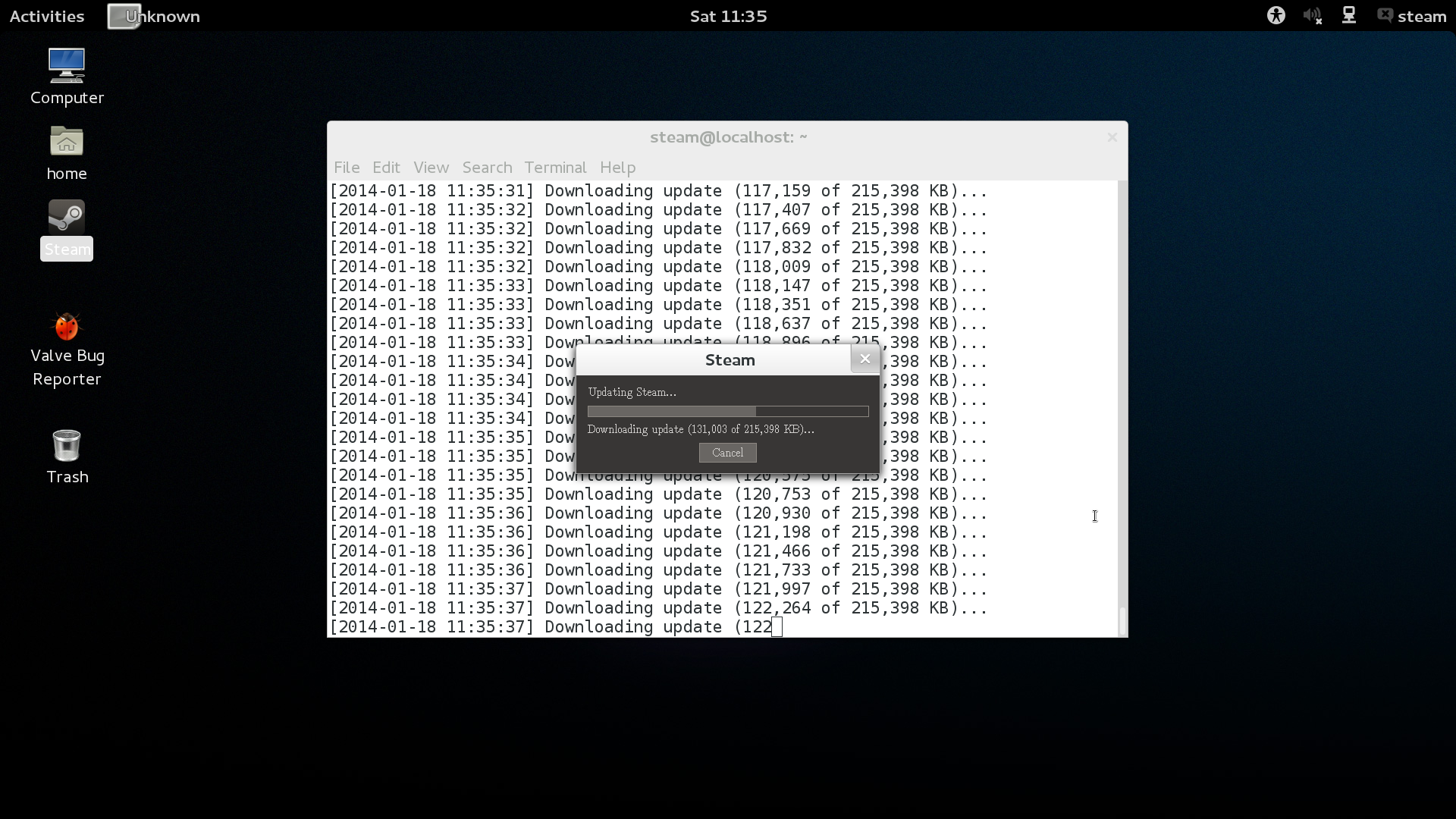Open the Terminal Edit menu
Image resolution: width=1456 pixels, height=819 pixels.
[x=385, y=166]
